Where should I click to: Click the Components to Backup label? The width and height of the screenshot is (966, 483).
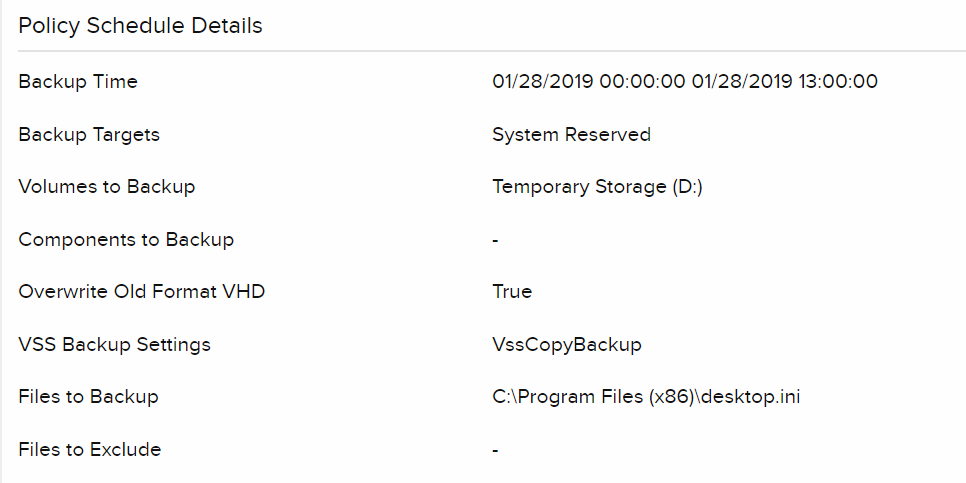pos(126,240)
